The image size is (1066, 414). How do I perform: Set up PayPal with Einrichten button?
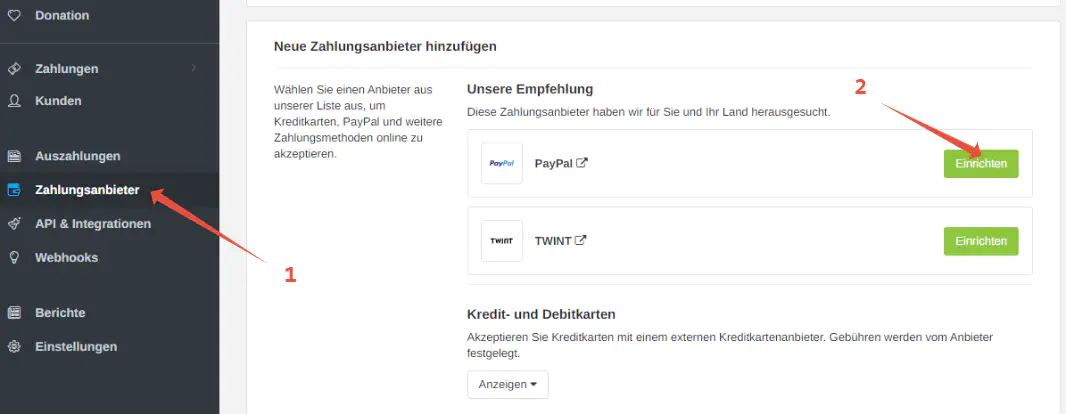(x=980, y=164)
